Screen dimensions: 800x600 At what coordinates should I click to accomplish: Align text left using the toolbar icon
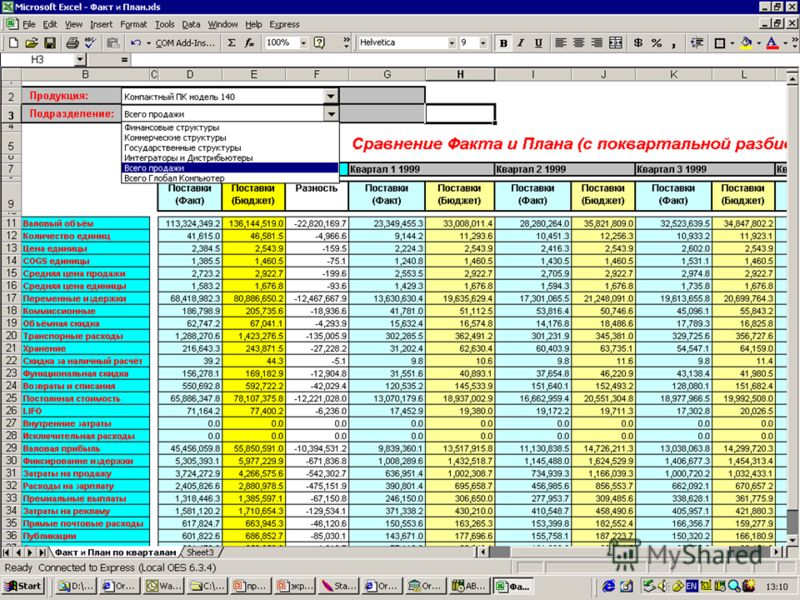(x=561, y=43)
